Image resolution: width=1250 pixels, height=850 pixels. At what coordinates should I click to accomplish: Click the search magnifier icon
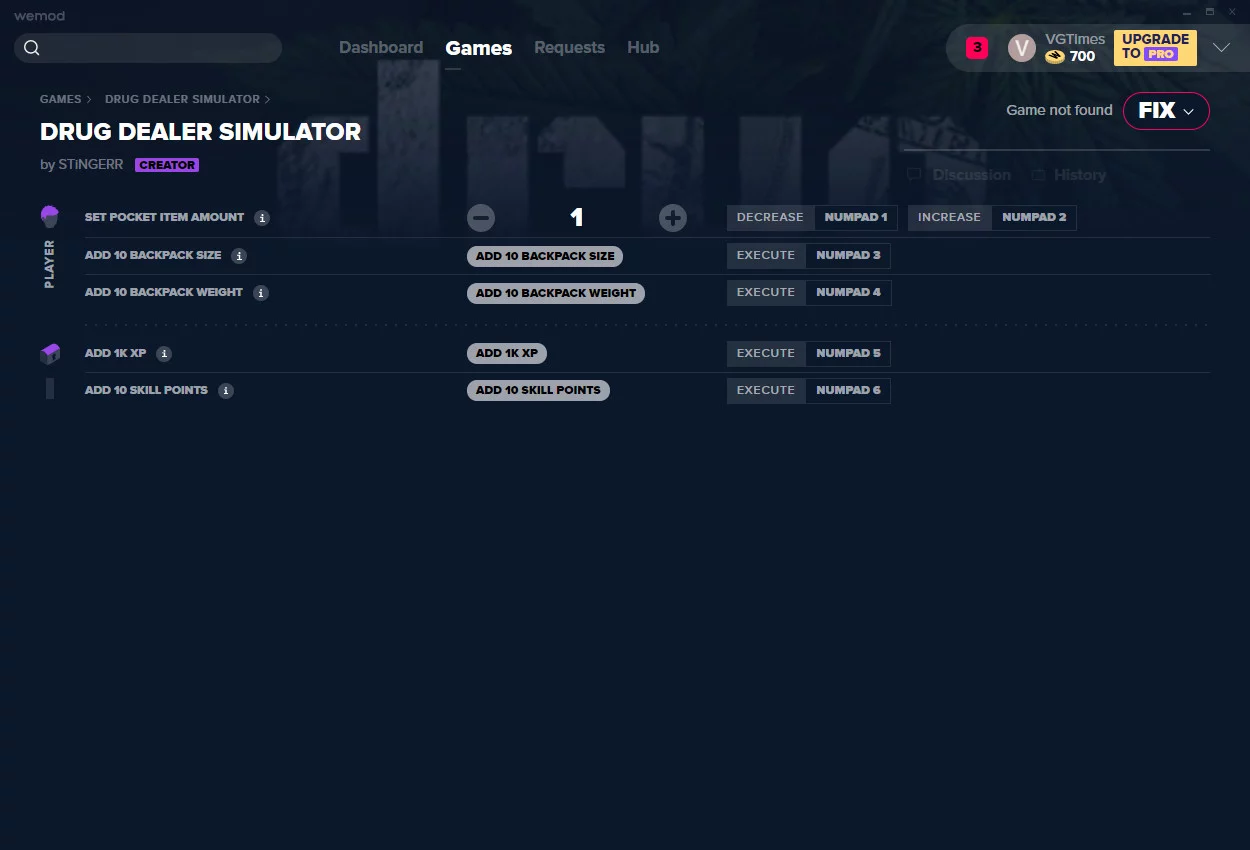coord(32,48)
